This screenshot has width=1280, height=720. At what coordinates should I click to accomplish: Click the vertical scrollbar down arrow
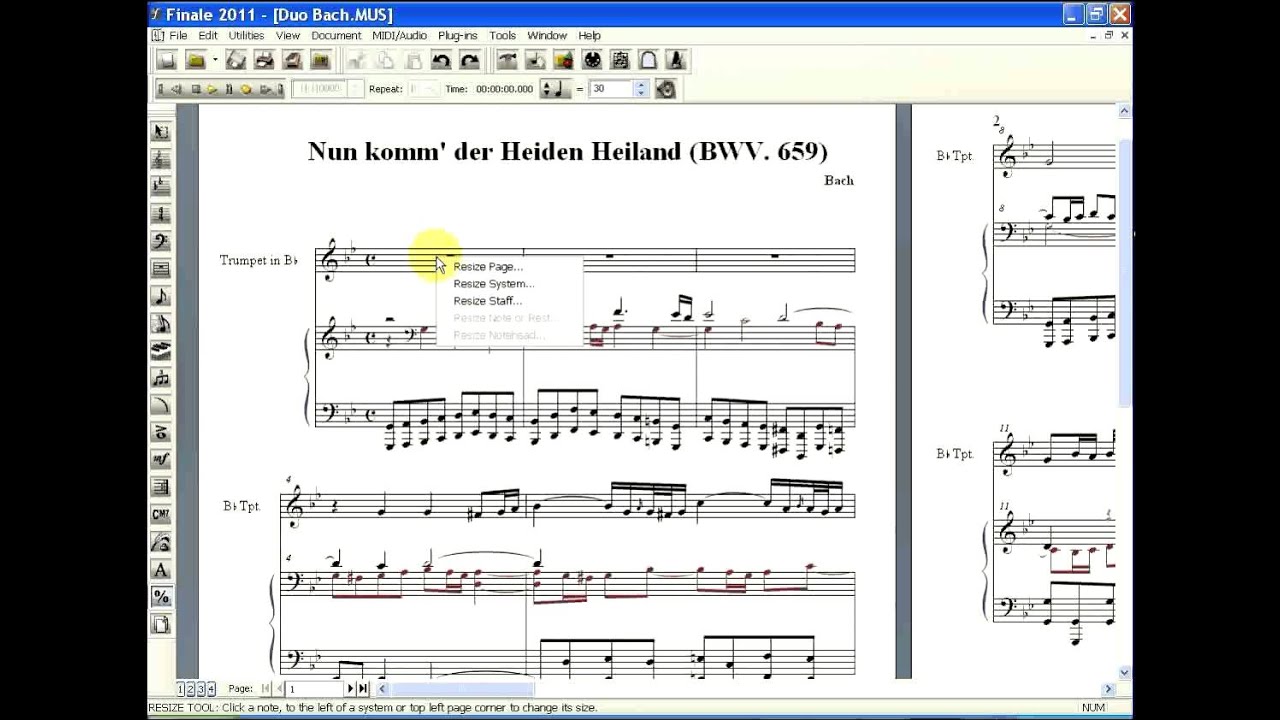coord(1125,673)
